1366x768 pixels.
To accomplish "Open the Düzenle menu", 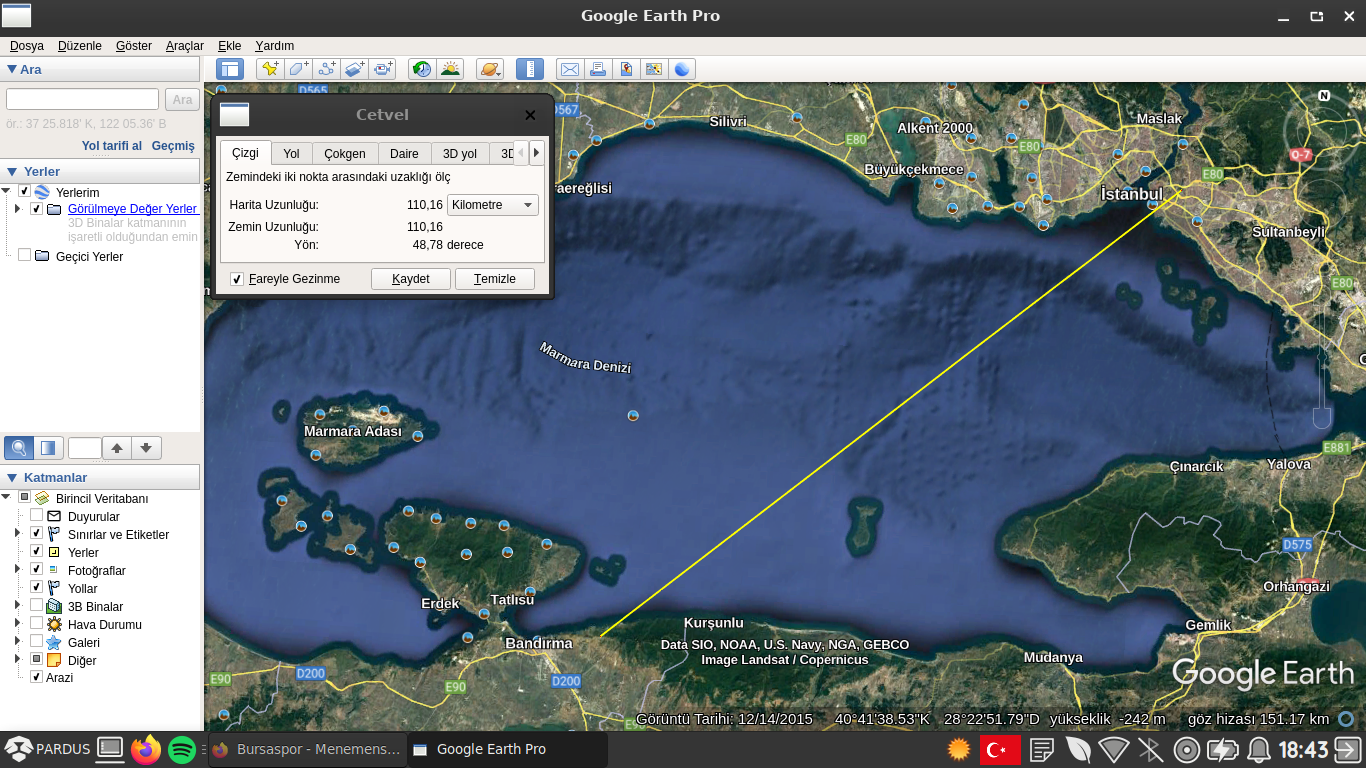I will pyautogui.click(x=80, y=46).
